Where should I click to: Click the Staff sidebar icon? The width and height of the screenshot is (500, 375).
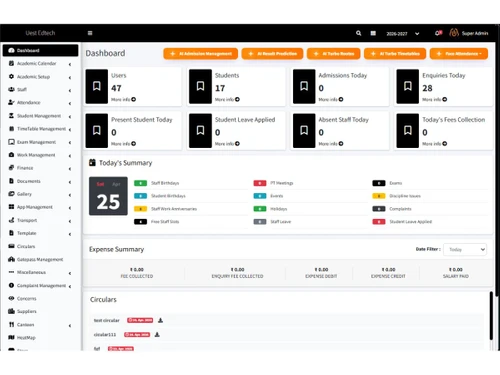[x=11, y=89]
